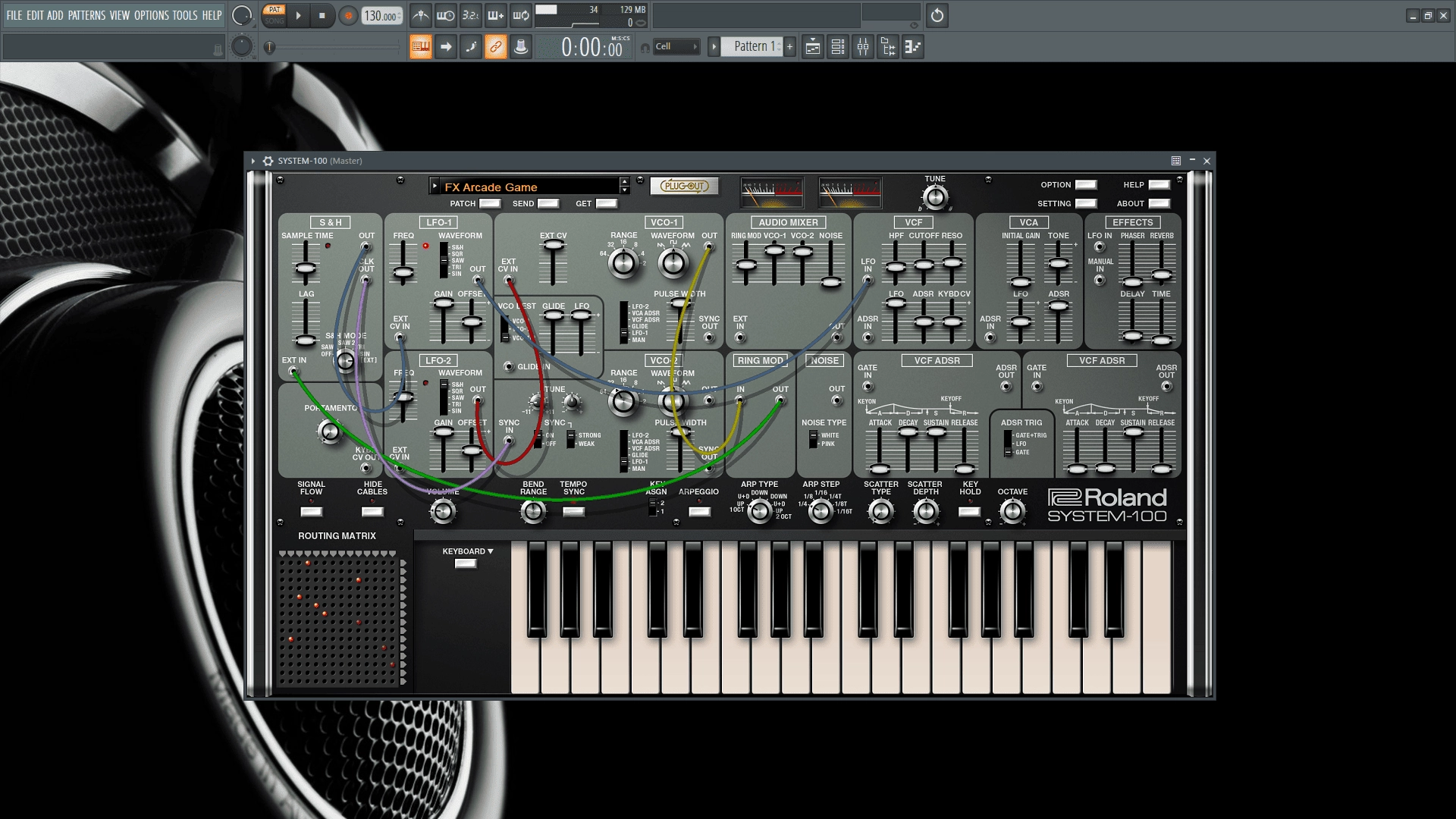Click the detached window icon in SYSTEM-100 title bar

[1176, 161]
